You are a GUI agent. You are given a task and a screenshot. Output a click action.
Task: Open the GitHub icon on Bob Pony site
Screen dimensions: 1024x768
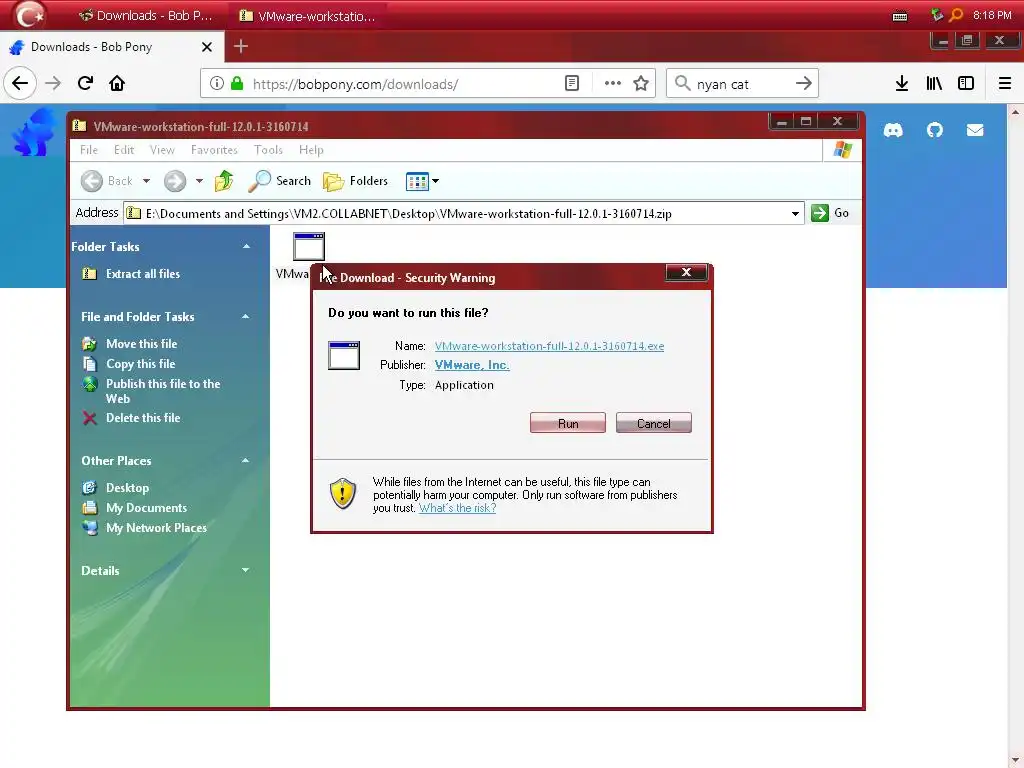click(935, 130)
